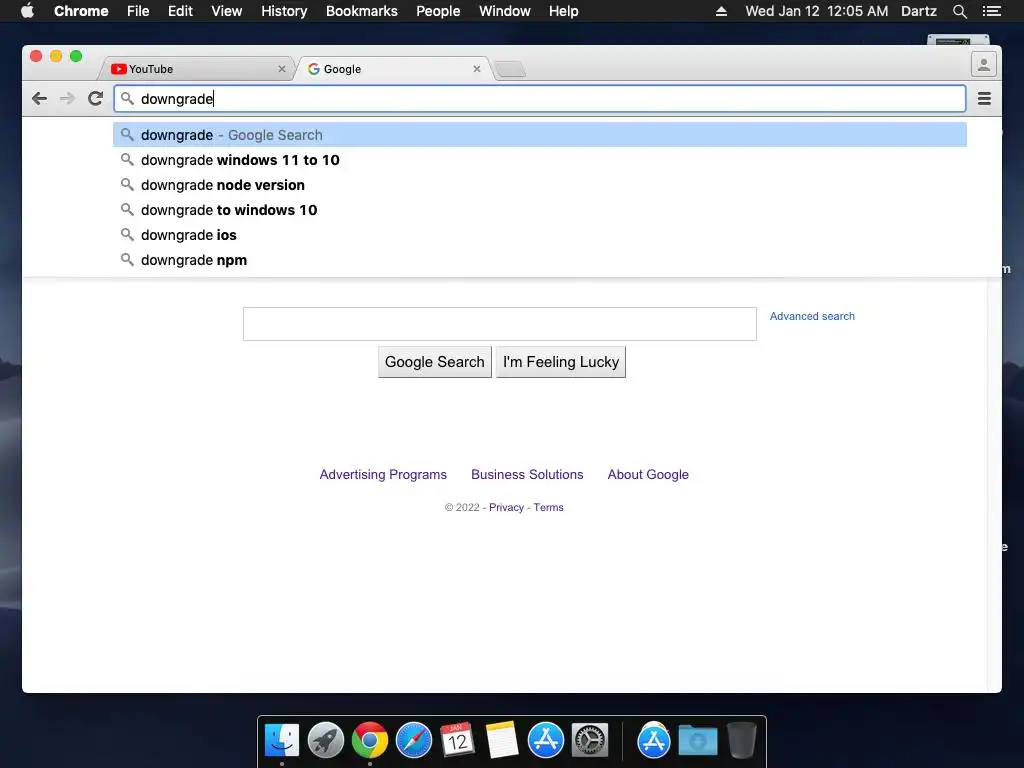
Task: Click the address bar containing downgrade
Action: coord(539,99)
